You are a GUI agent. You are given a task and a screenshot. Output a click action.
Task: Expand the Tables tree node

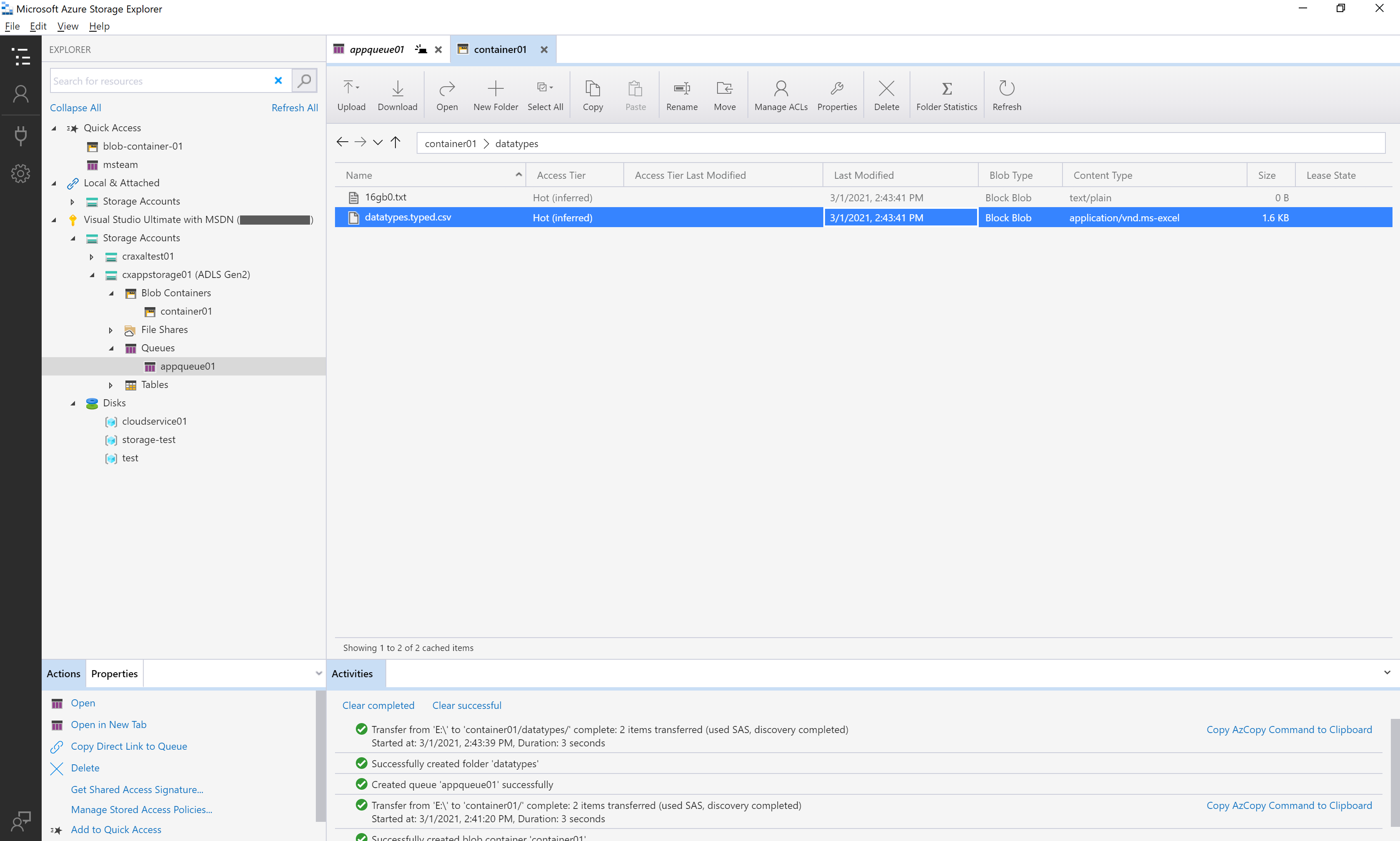[x=111, y=384]
